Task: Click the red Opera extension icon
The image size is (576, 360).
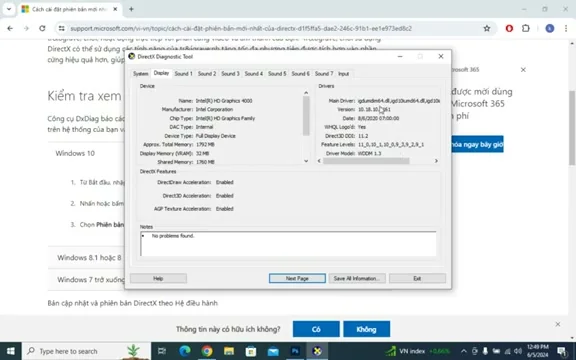Action: click(x=509, y=28)
